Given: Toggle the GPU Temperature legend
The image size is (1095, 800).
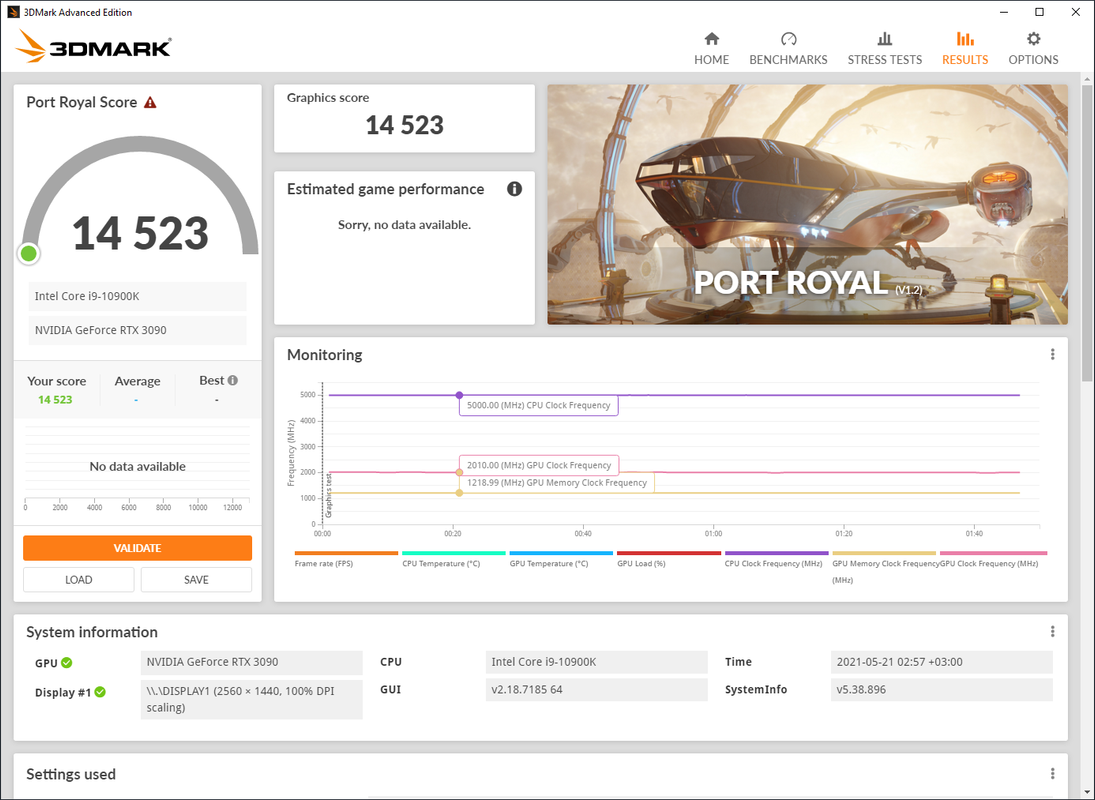Looking at the screenshot, I should tap(561, 558).
